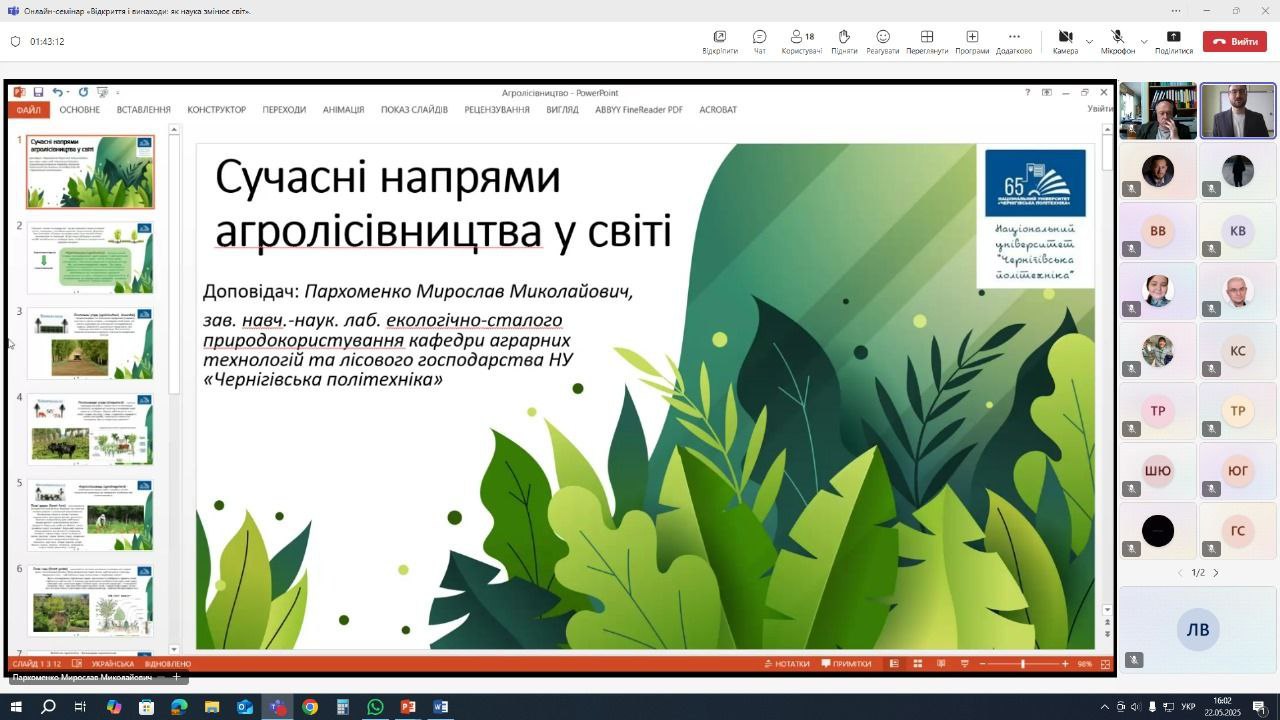Open the Конструктор ribbon tab
This screenshot has width=1280, height=720.
point(216,110)
